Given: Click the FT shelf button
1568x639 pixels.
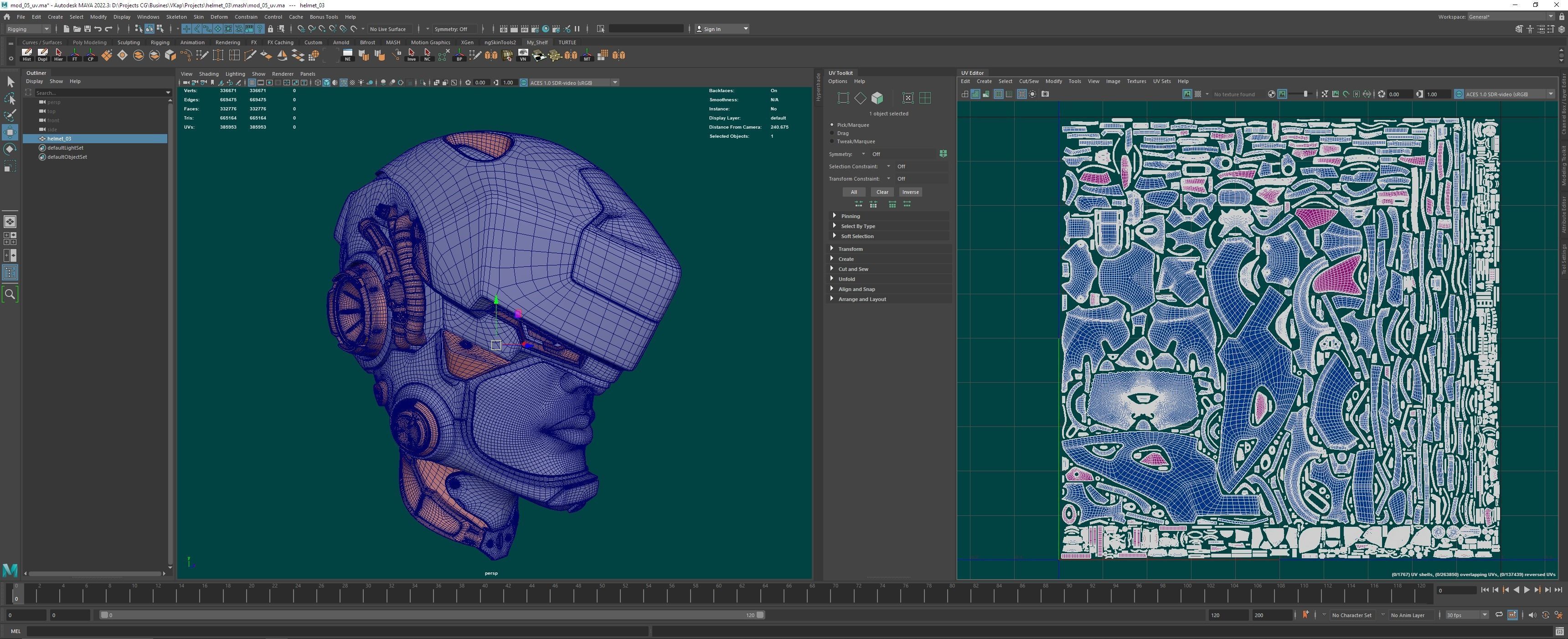Looking at the screenshot, I should click(x=75, y=56).
